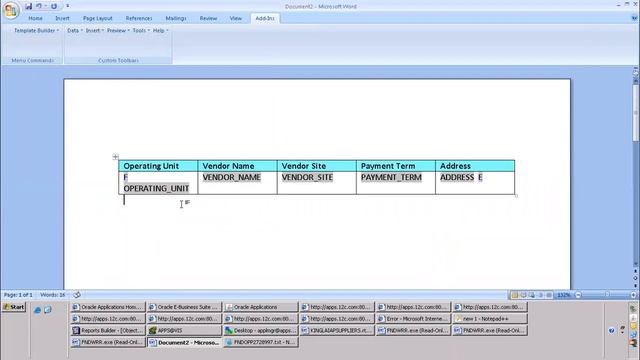640x360 pixels.
Task: Click the 132% zoom level button
Action: pyautogui.click(x=563, y=295)
